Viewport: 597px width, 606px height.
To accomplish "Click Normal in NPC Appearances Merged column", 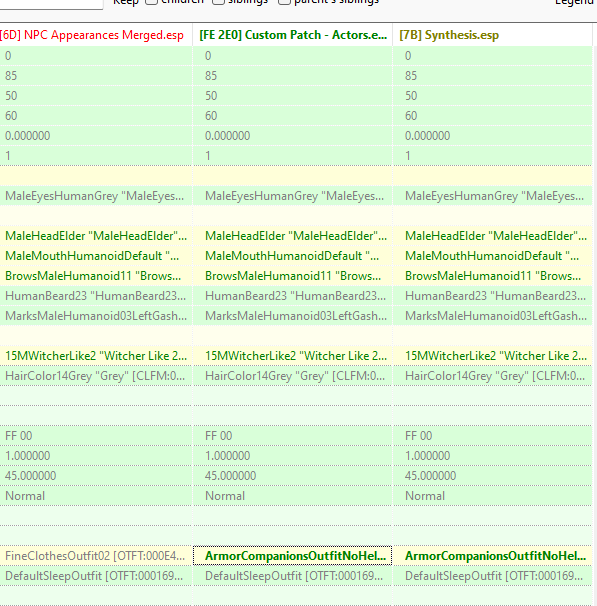I will click(96, 496).
